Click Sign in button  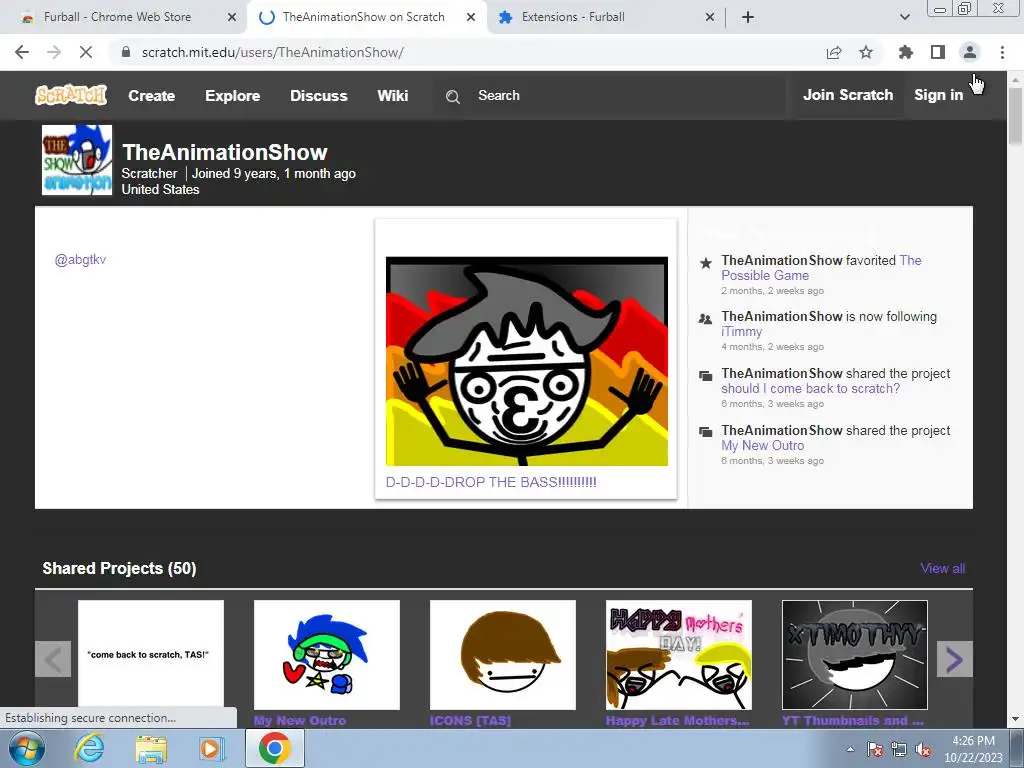coord(938,95)
